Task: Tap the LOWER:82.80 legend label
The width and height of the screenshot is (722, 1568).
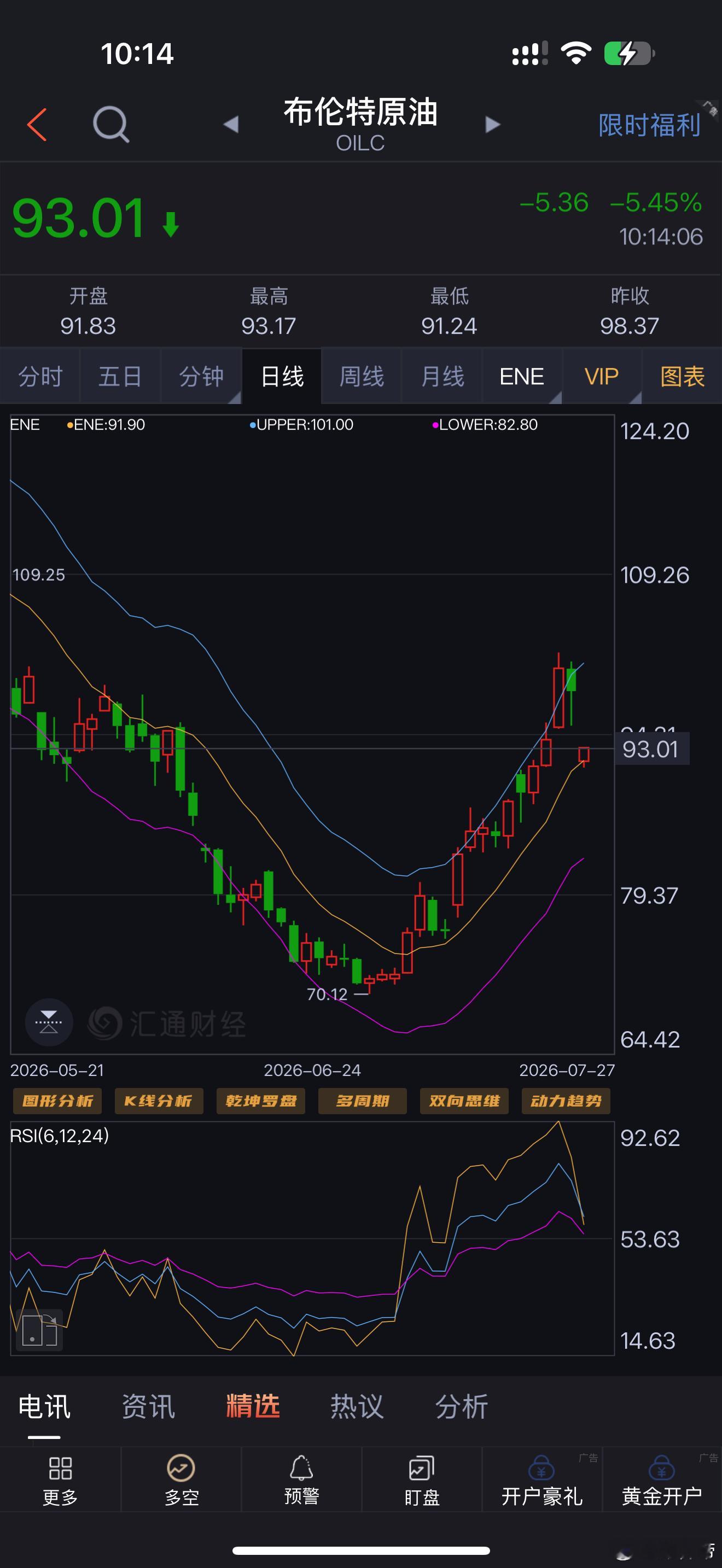Action: pyautogui.click(x=485, y=425)
